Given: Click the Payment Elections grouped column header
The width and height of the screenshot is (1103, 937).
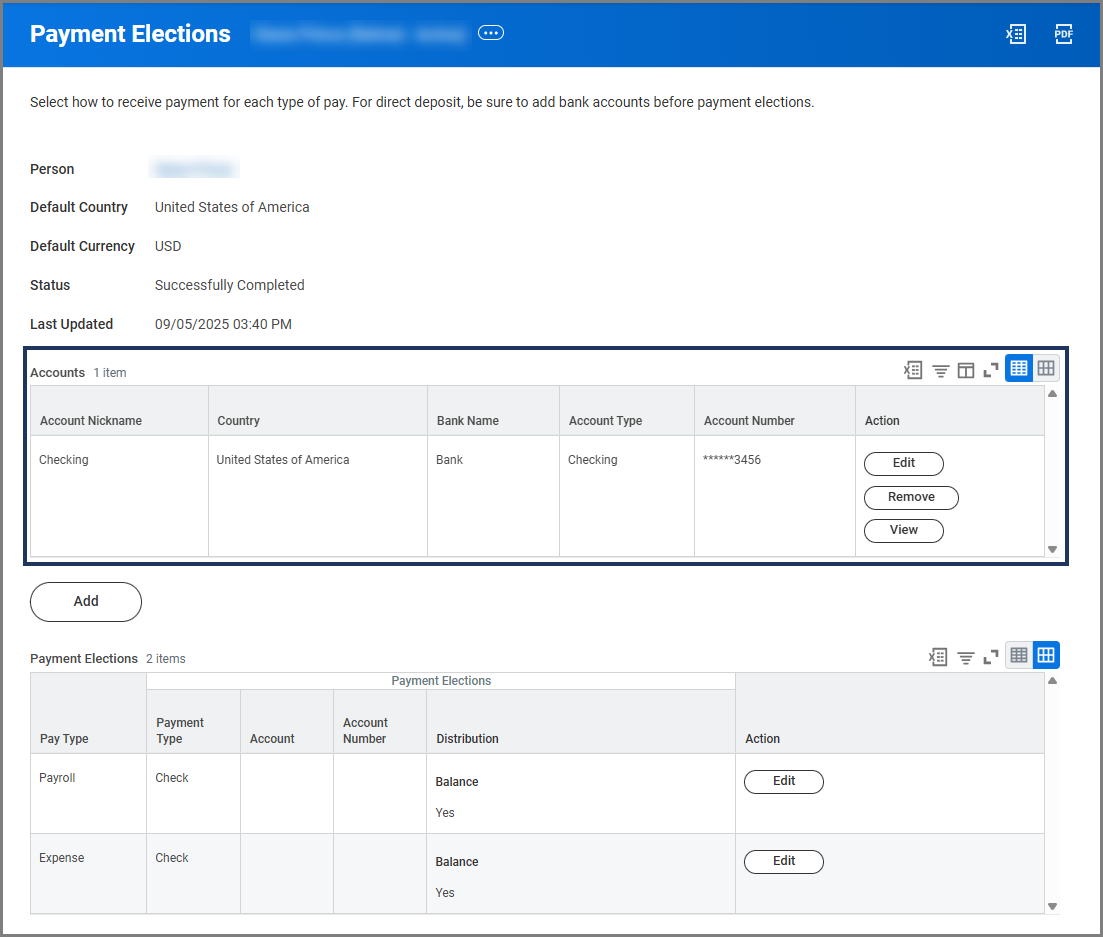Looking at the screenshot, I should pos(441,681).
